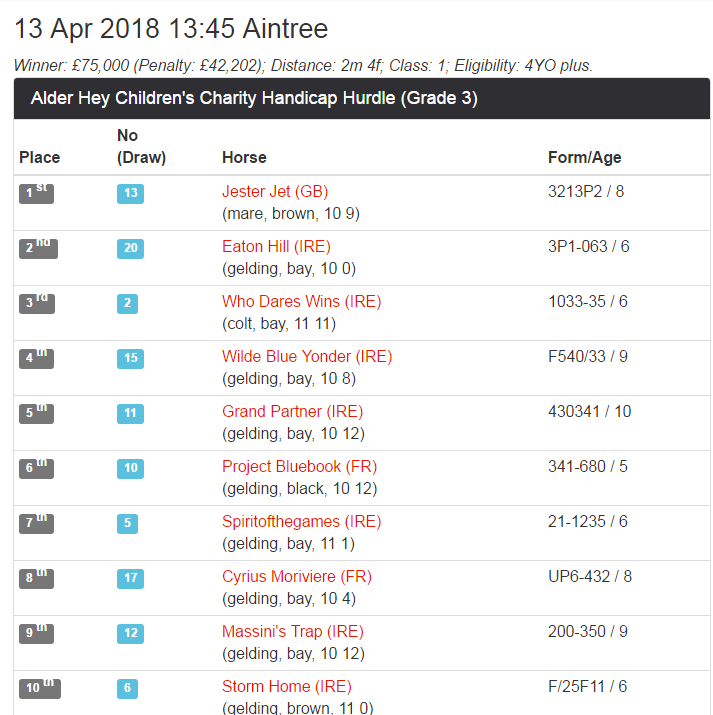The width and height of the screenshot is (713, 715).
Task: Click the blue number 15 badge
Action: 131,358
